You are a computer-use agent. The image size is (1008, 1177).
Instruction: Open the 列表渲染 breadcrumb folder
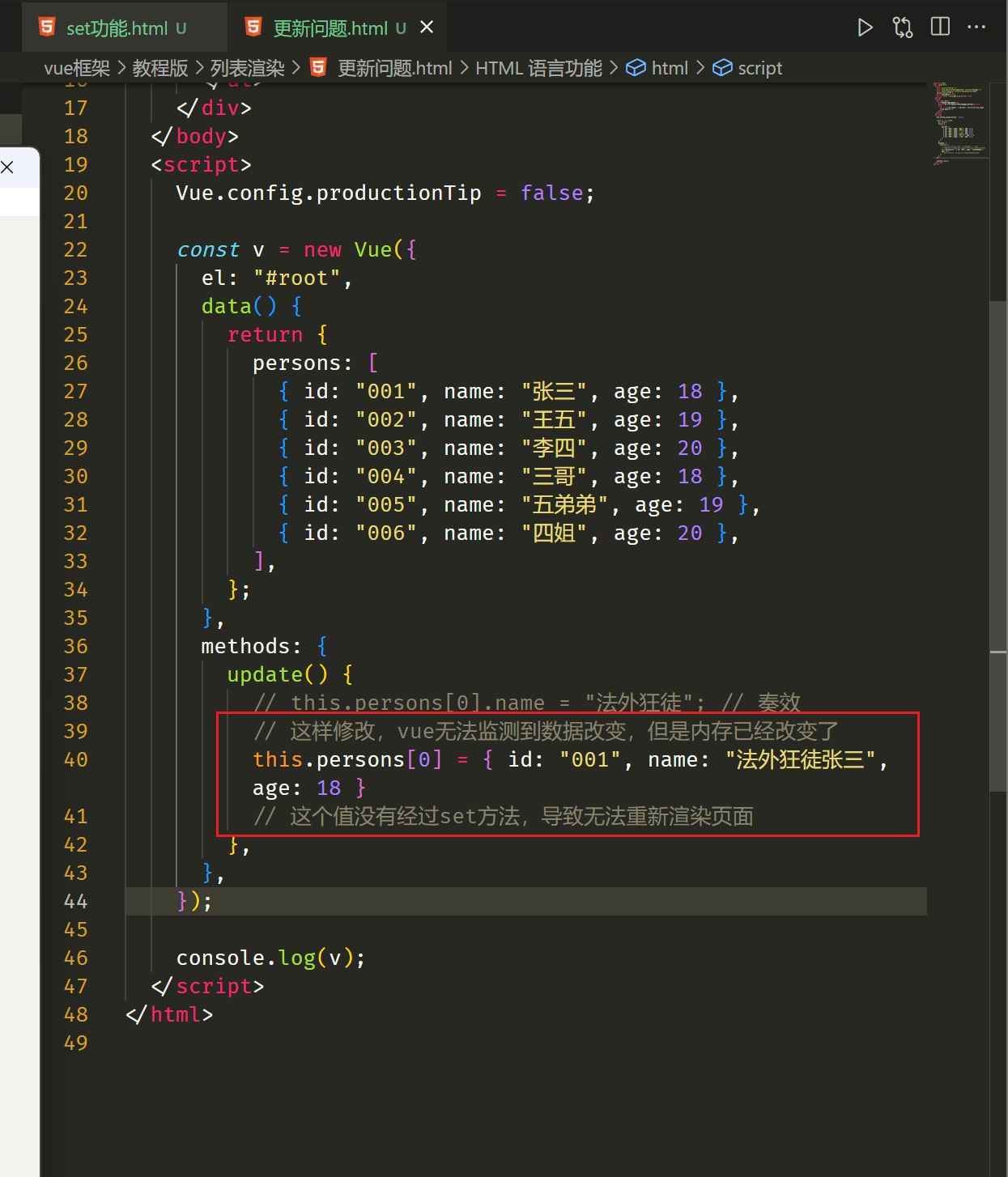pos(248,68)
